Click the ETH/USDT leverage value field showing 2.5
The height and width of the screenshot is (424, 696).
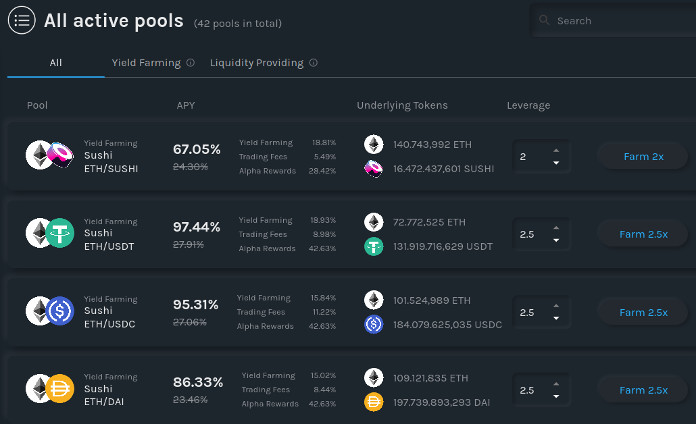(541, 234)
